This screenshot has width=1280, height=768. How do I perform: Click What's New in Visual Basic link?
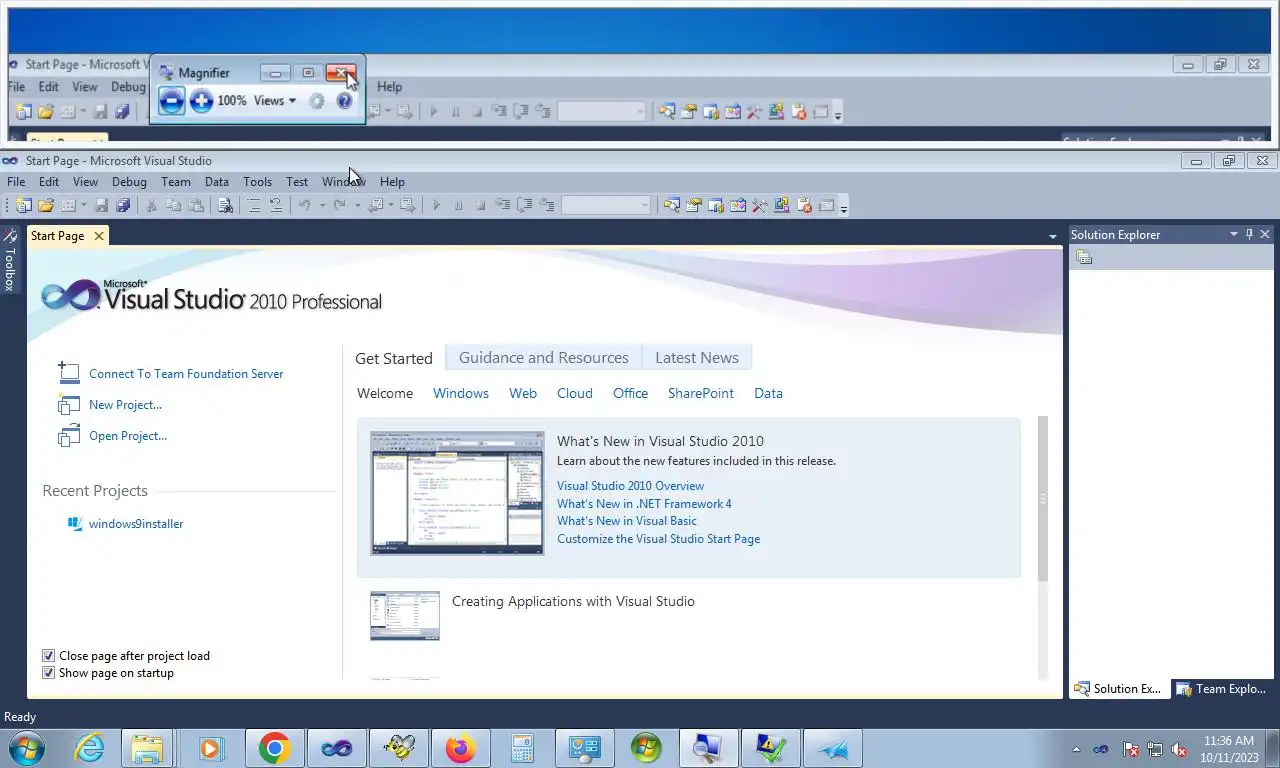pyautogui.click(x=627, y=521)
